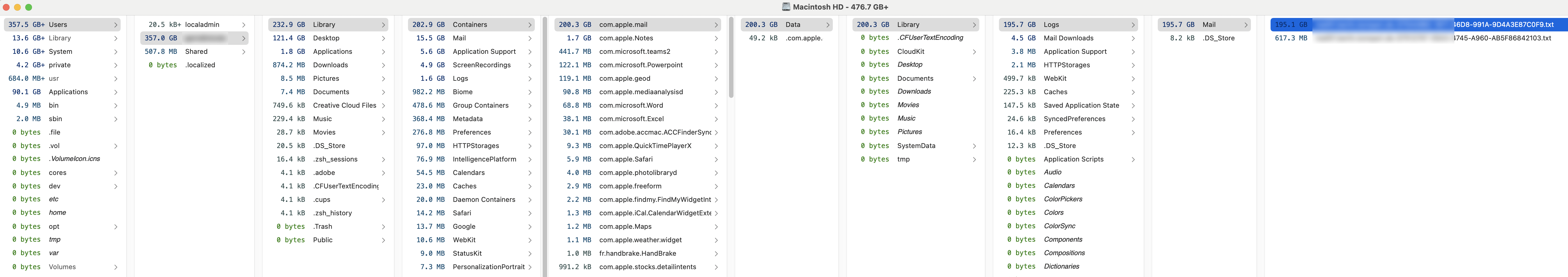Image resolution: width=1568 pixels, height=277 pixels.
Task: Select the StatusKit folder row
Action: pyautogui.click(x=471, y=253)
